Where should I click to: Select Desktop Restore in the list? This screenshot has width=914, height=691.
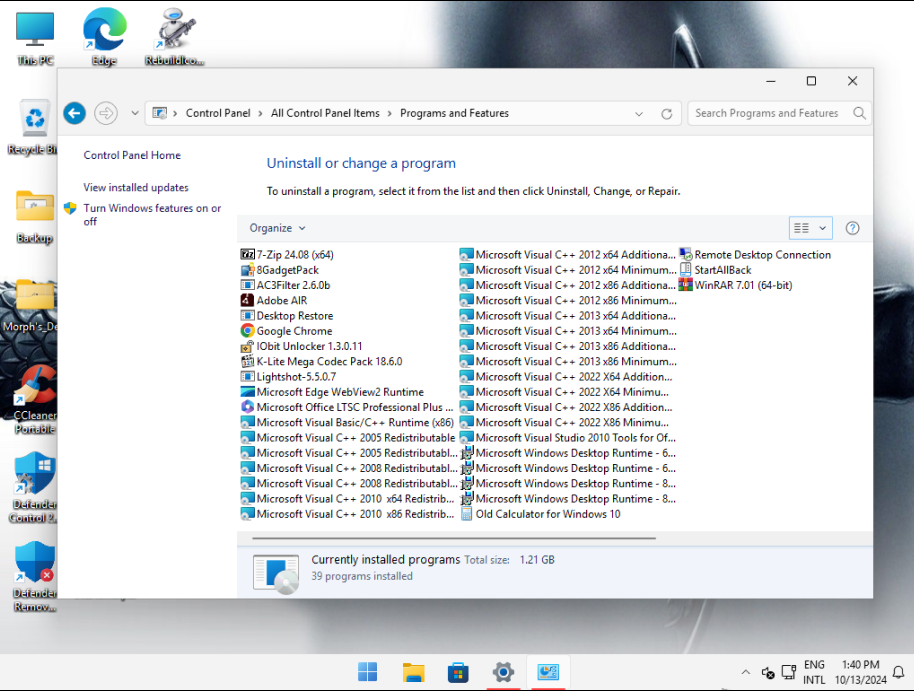coord(287,315)
